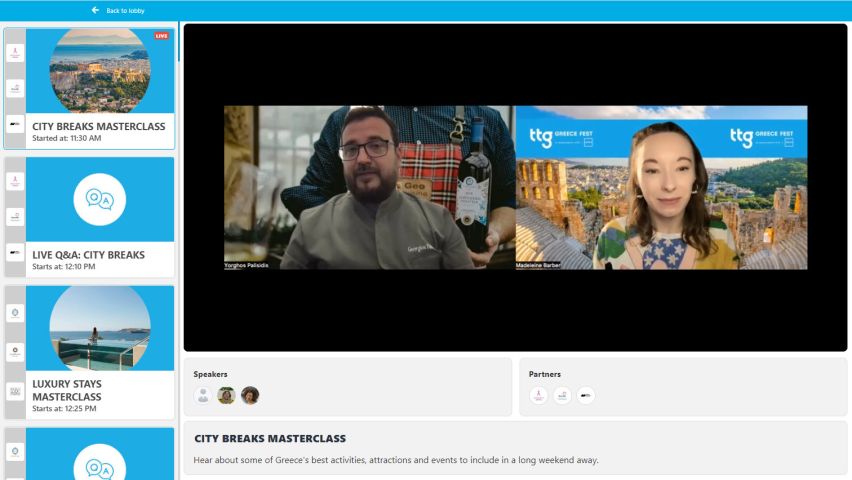Screen dimensions: 852x480
Task: Click second partner logo beside Live Q&A City Breaks
Action: click(15, 217)
